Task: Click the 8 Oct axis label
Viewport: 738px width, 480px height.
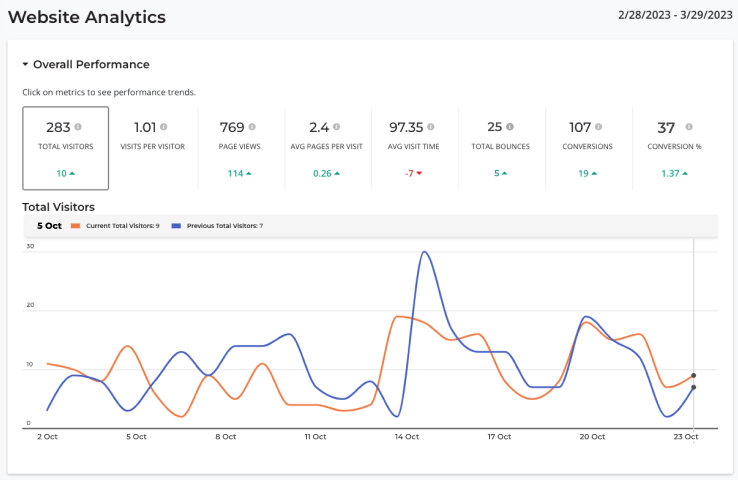Action: [x=225, y=437]
